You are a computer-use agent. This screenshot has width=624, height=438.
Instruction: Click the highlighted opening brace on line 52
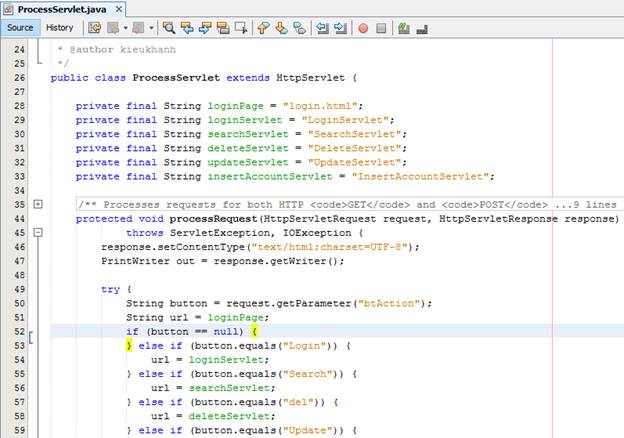(254, 331)
